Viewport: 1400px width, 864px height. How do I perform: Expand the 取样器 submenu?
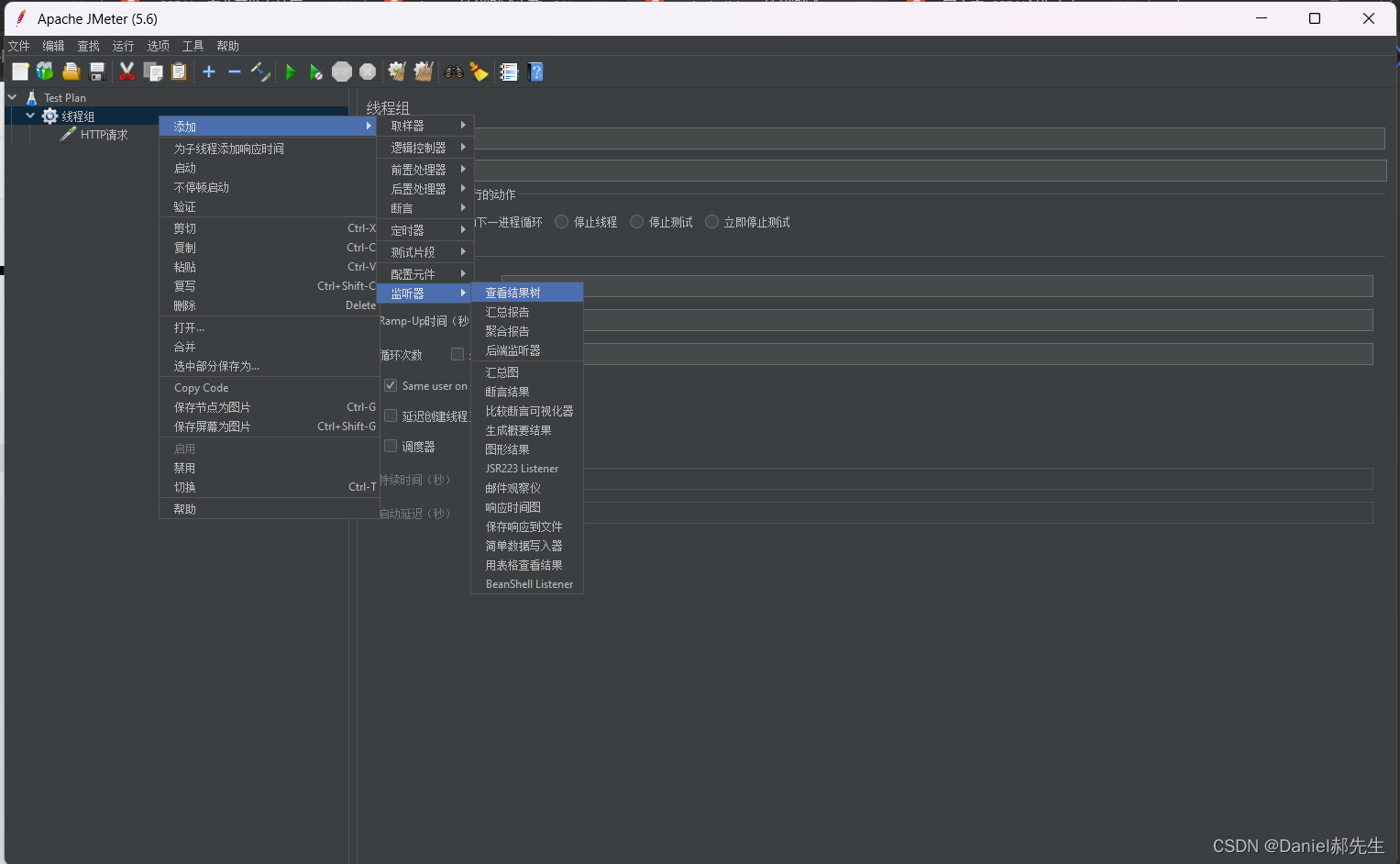425,126
